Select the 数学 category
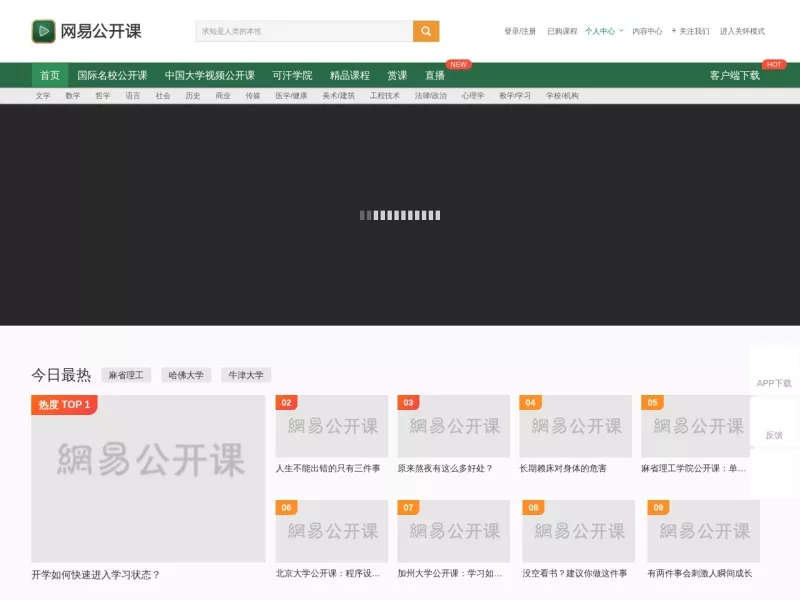800x600 pixels. click(73, 96)
